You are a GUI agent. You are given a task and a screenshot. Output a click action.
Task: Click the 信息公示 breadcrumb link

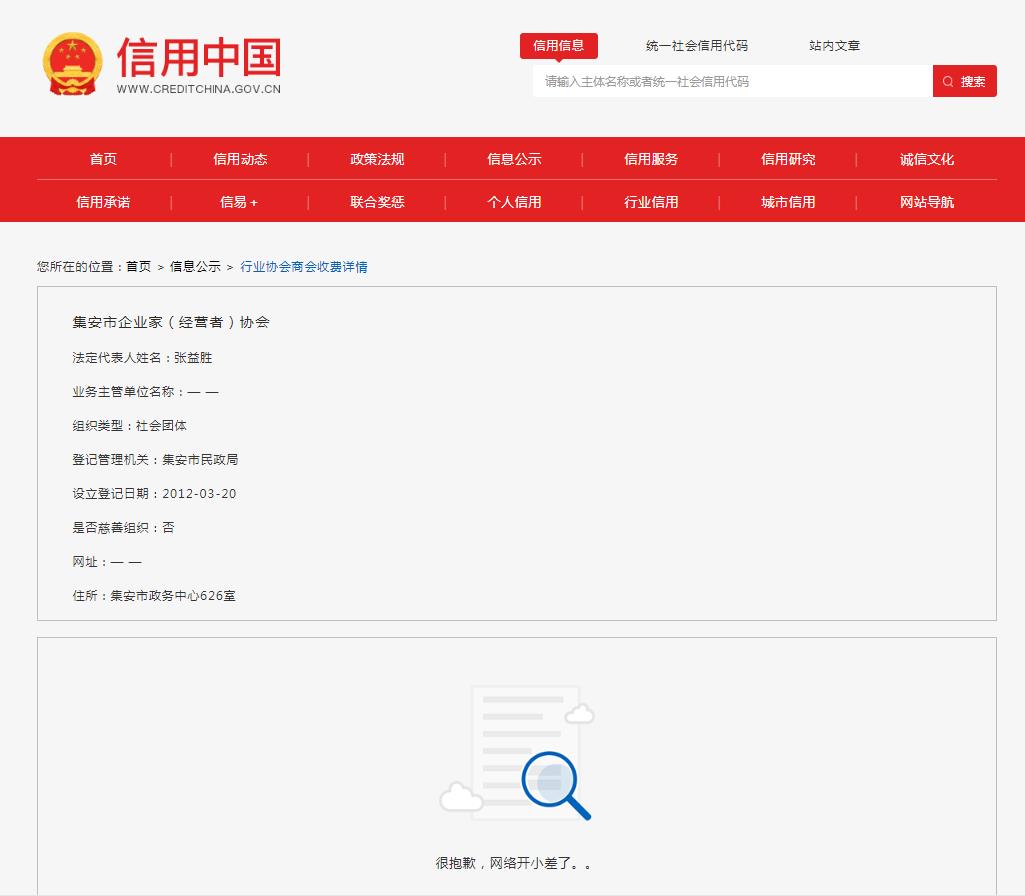tap(195, 267)
